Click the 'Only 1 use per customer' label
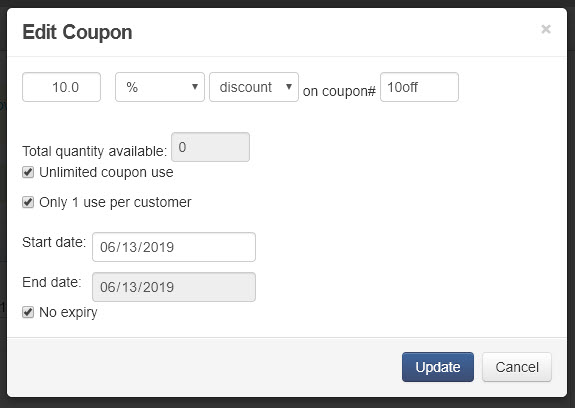The height and width of the screenshot is (408, 575). point(115,202)
